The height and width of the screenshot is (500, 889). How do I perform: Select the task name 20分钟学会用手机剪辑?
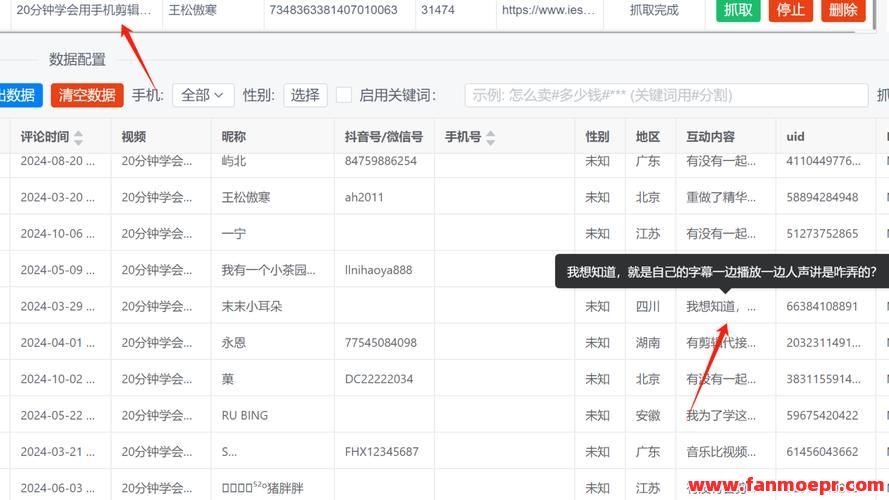click(x=83, y=10)
